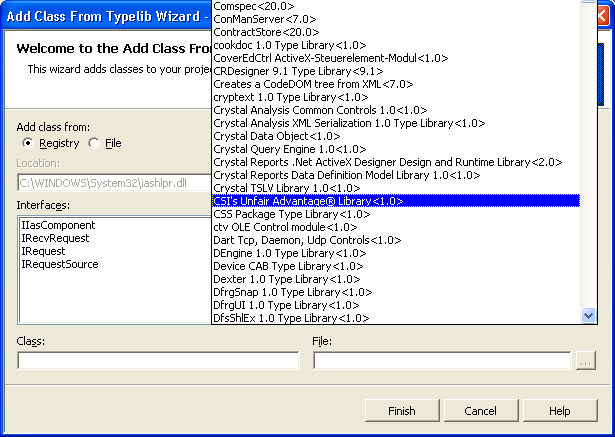Screen dimensions: 615x437
Task: Click the file browse ellipsis button
Action: click(x=586, y=361)
